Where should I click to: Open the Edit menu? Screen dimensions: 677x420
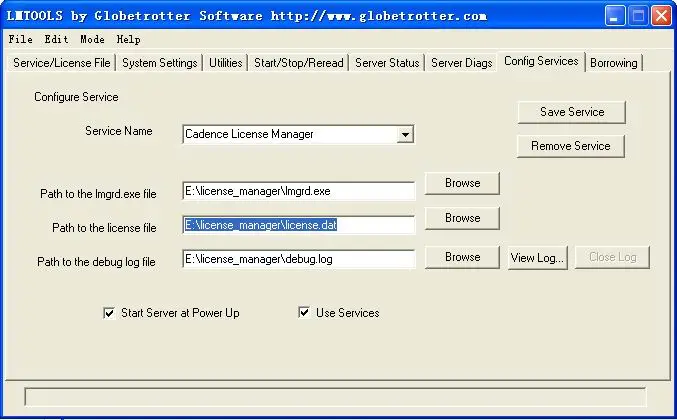coord(56,39)
